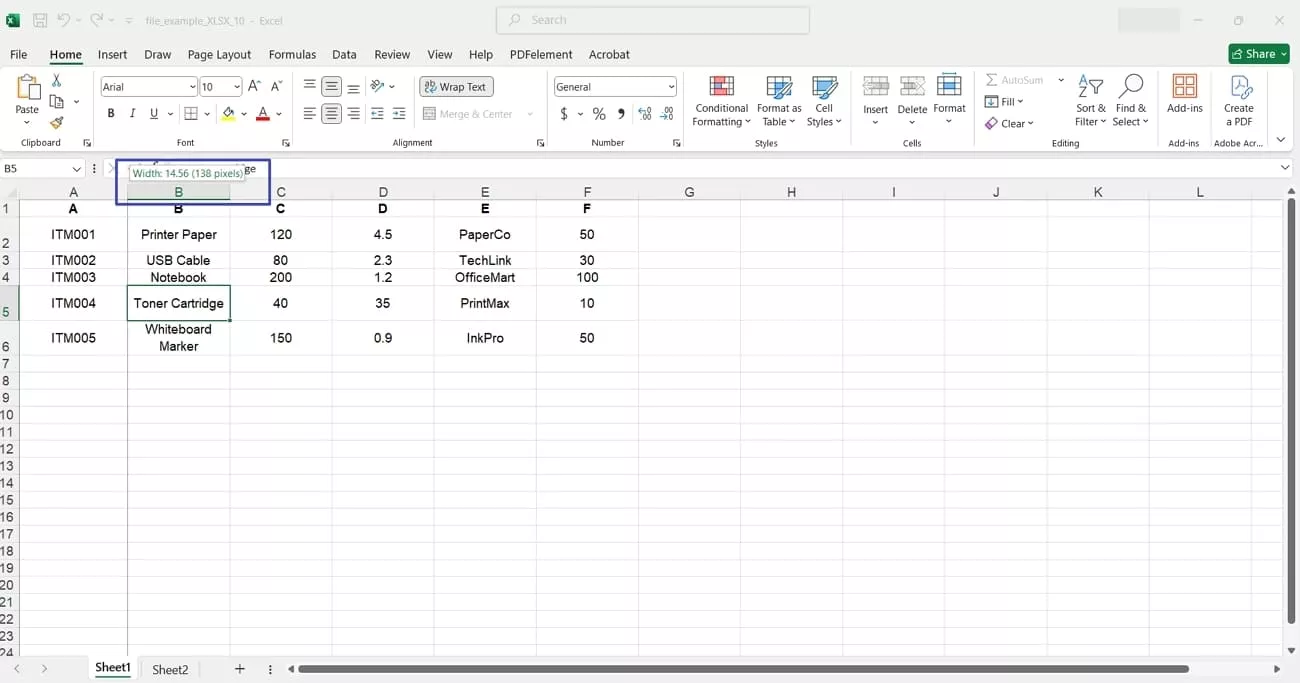Open the Underline icon
The width and height of the screenshot is (1300, 683).
152,113
